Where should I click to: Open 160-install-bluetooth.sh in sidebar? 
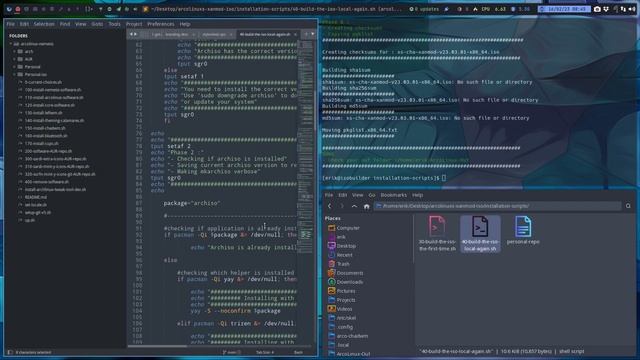46,136
